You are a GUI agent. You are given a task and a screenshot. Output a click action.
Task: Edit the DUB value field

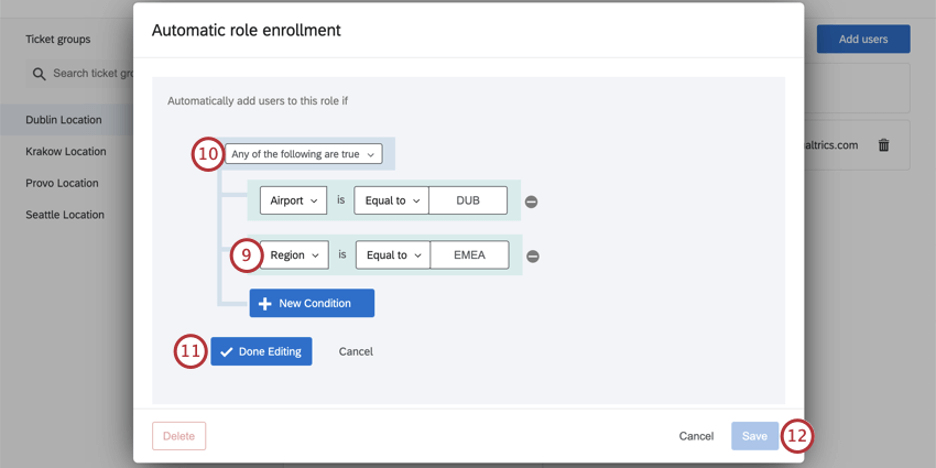pos(467,200)
